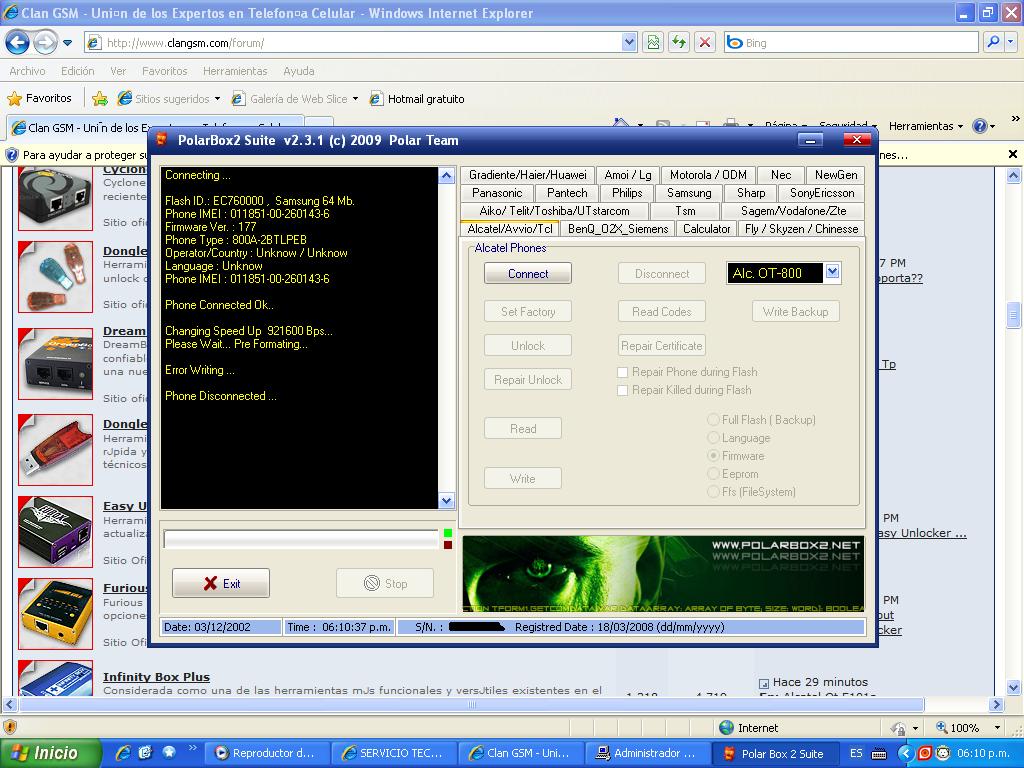
Task: Select Full Flash (Backup) radio option
Action: coord(713,419)
